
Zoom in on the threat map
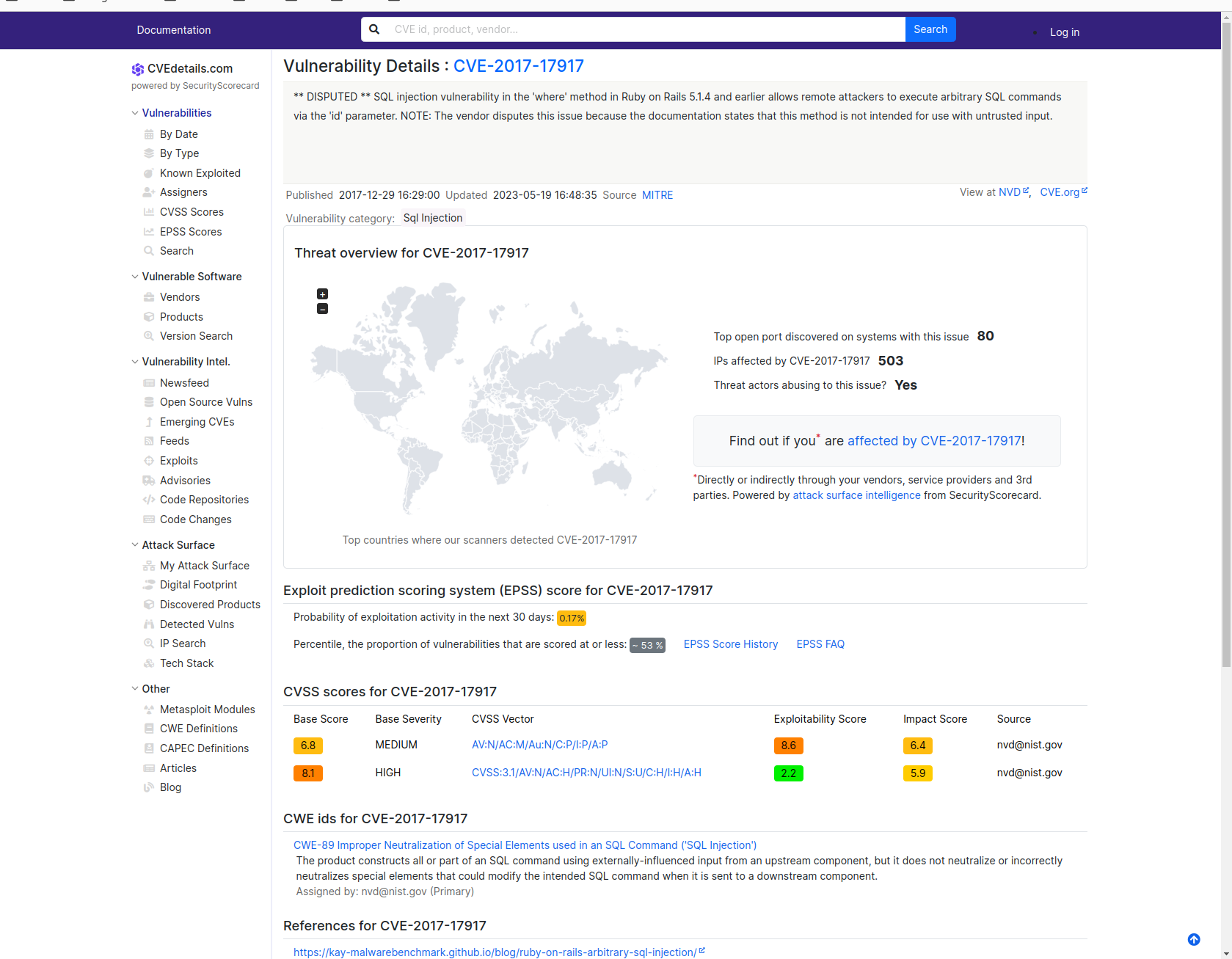click(x=322, y=294)
